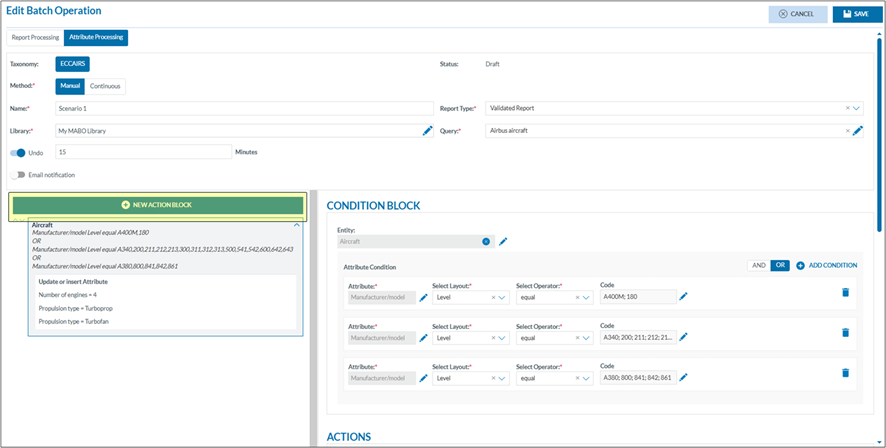
Task: Click the edit pencil next to Aircraft entity
Action: tap(503, 241)
